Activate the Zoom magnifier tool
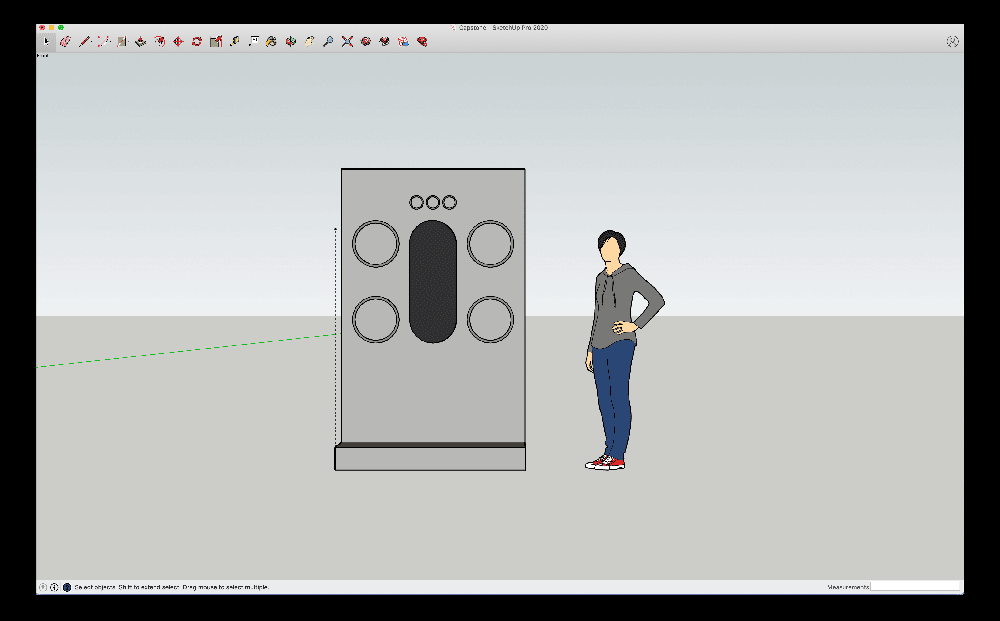The width and height of the screenshot is (1000, 621). (x=328, y=41)
